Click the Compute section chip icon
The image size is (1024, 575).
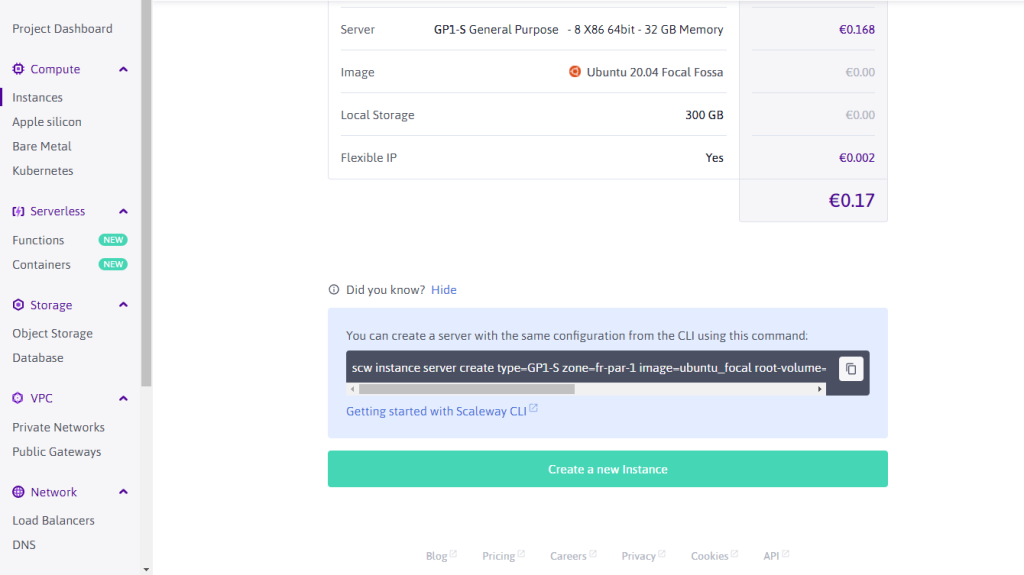point(18,70)
